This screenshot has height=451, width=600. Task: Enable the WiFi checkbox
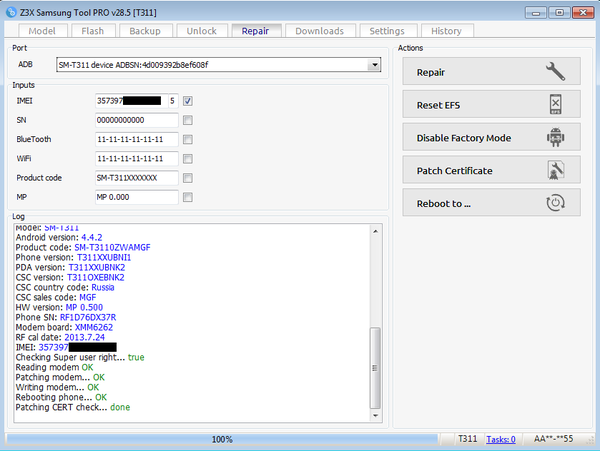click(188, 158)
